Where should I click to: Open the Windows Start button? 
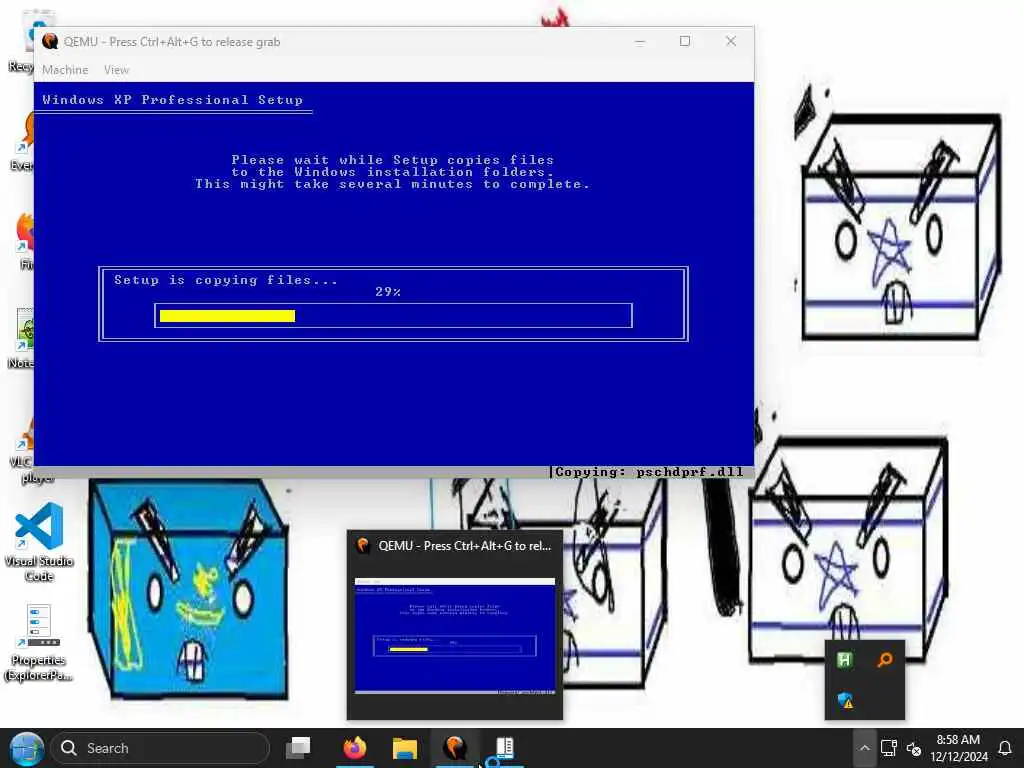click(26, 748)
